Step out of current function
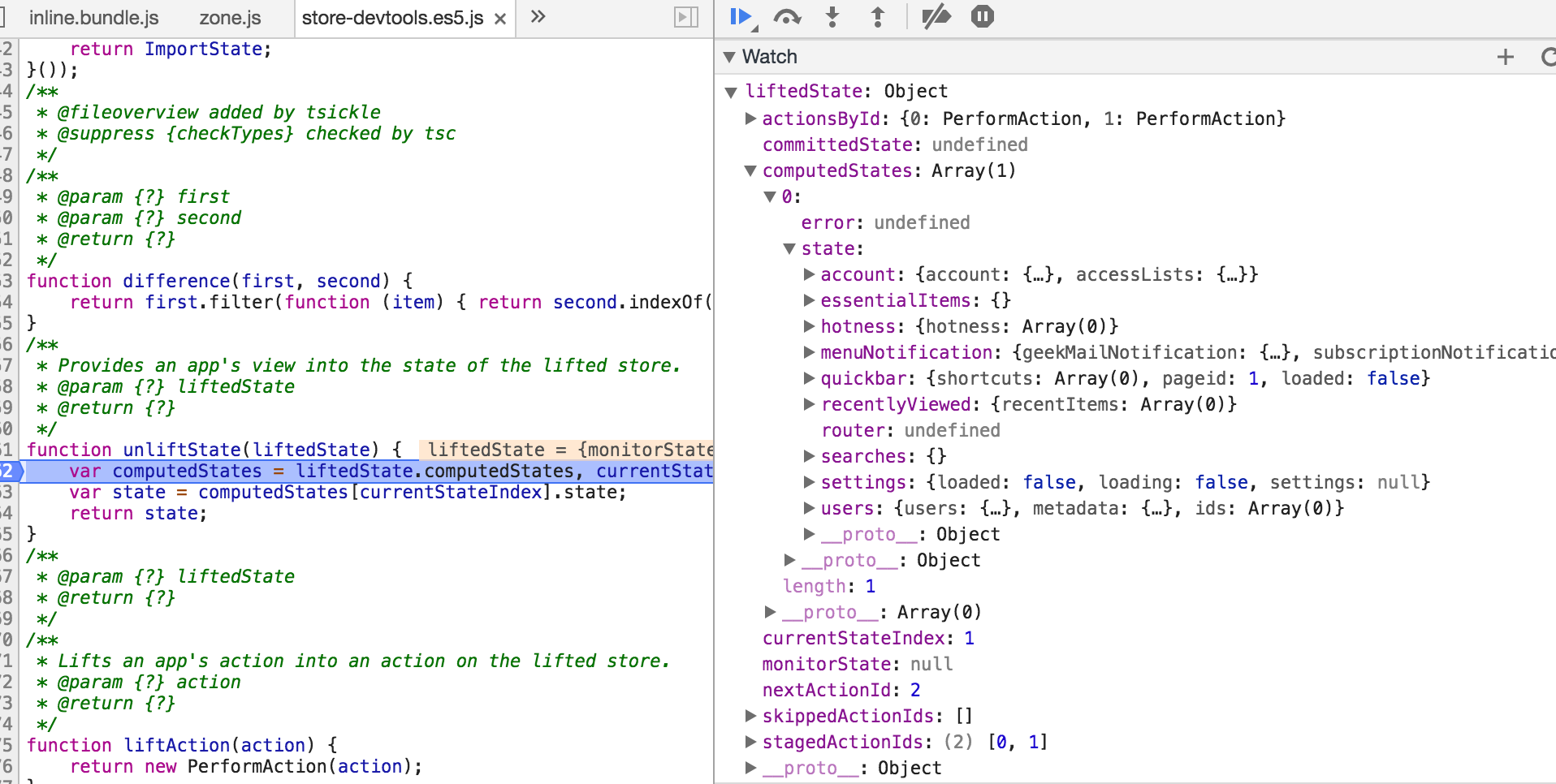 [878, 17]
